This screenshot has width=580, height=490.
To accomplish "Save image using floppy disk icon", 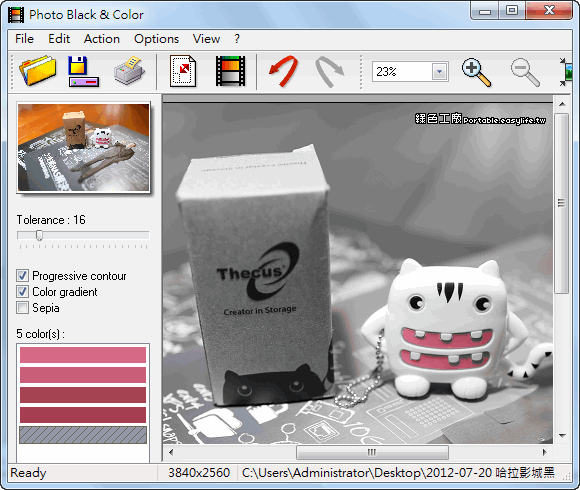I will point(83,71).
